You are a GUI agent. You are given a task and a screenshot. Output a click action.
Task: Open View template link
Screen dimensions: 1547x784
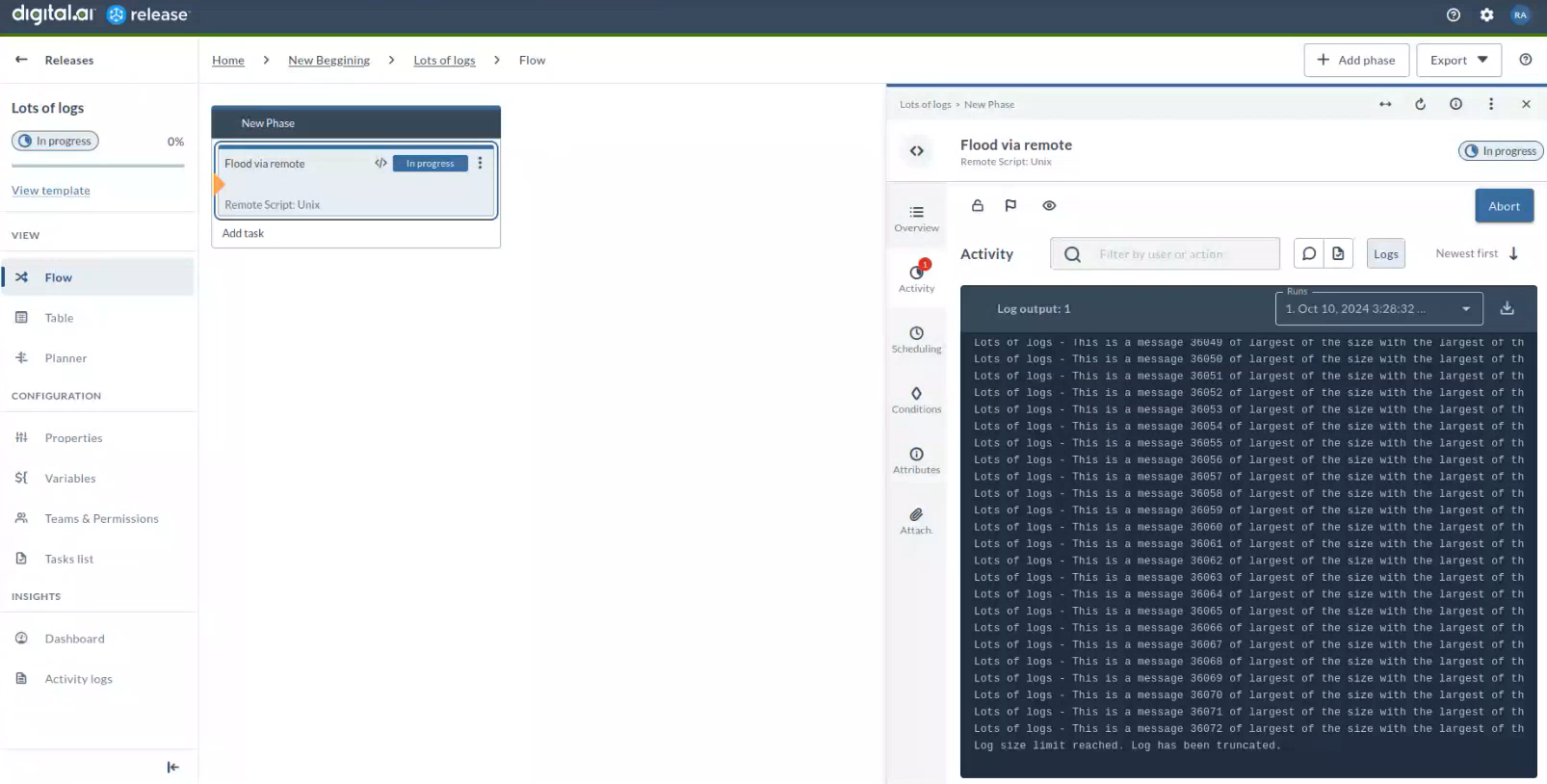click(51, 191)
